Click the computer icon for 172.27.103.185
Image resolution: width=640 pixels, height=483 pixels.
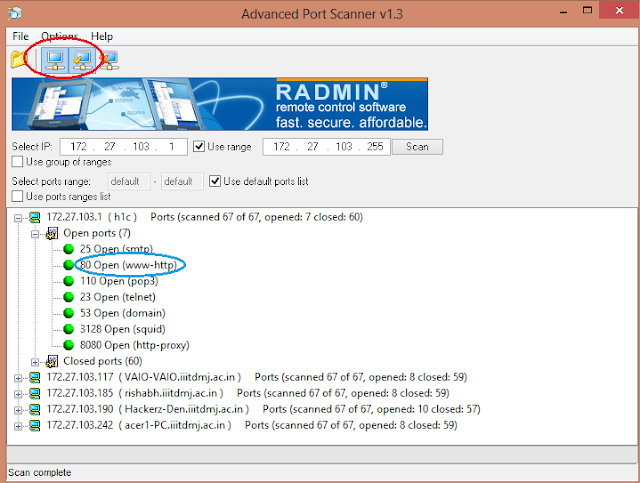pos(35,394)
